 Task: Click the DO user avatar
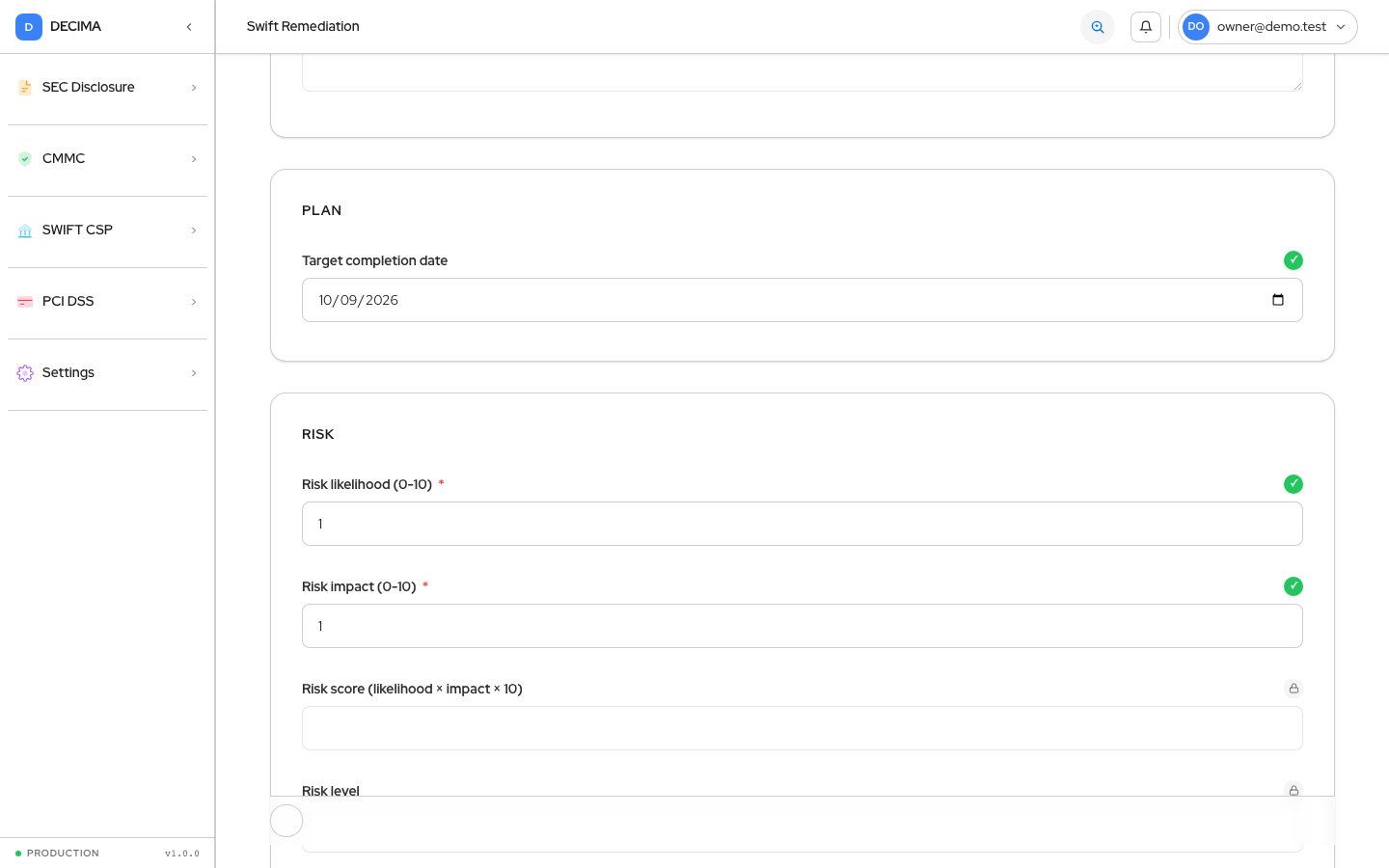(x=1196, y=27)
